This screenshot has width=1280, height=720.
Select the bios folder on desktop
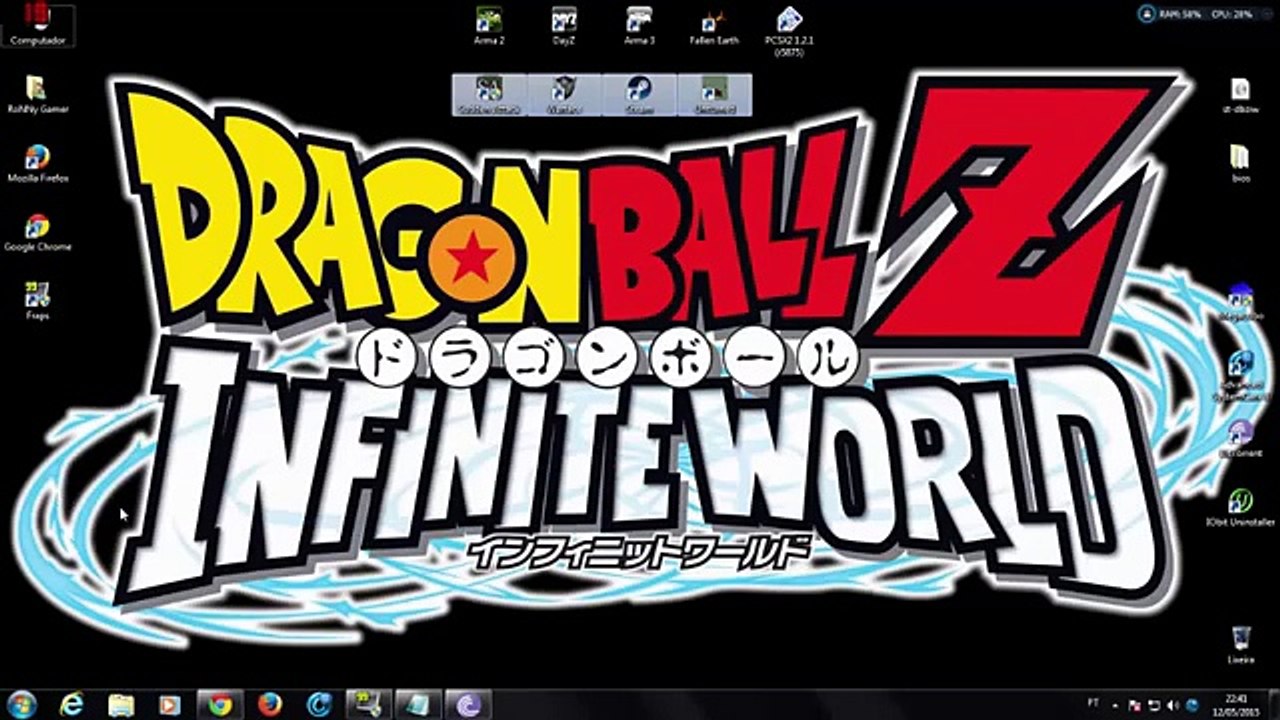point(1240,163)
